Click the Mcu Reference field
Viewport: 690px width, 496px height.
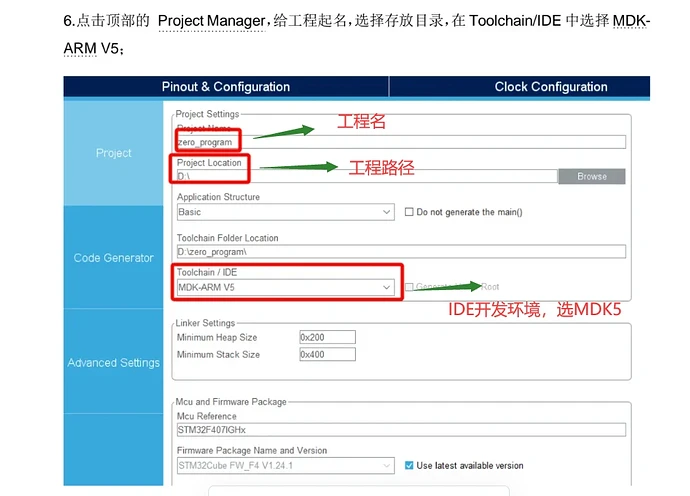click(x=400, y=430)
